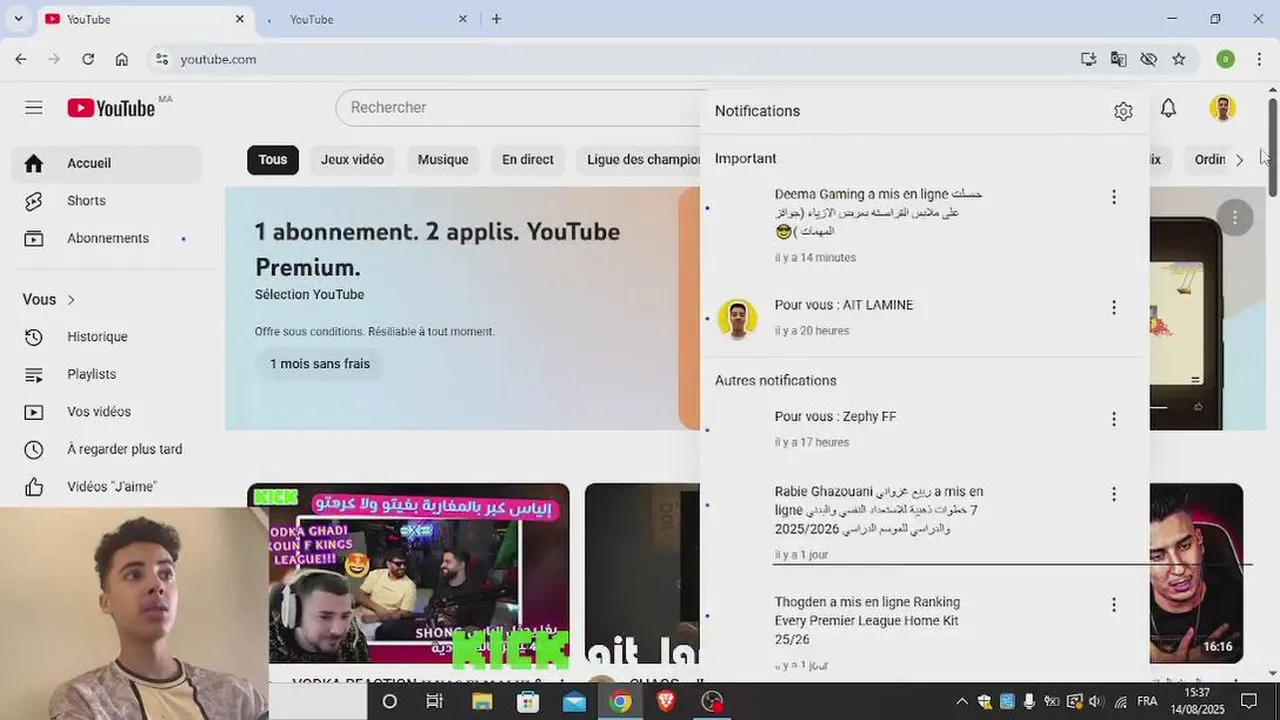Switch to the second YouTube browser tab
Viewport: 1280px width, 720px height.
(365, 19)
